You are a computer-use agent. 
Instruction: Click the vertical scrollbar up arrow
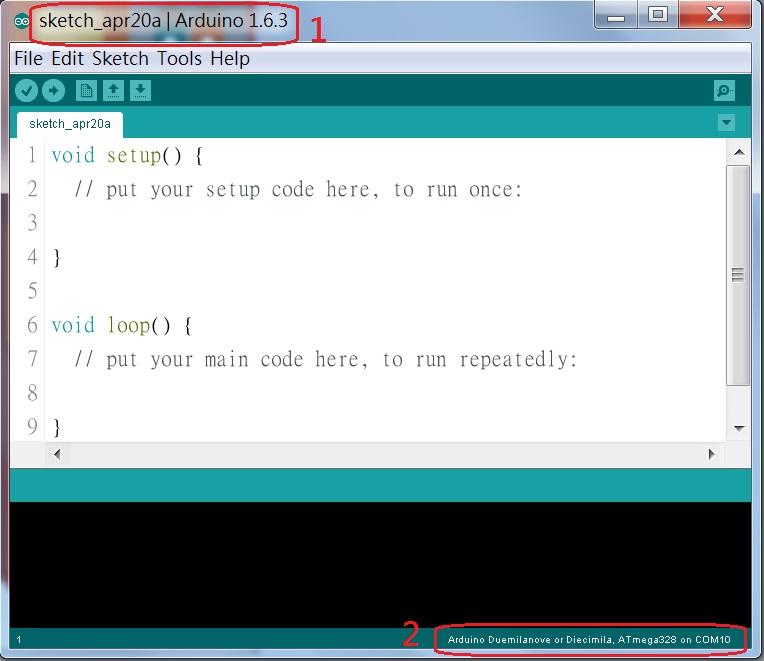(739, 152)
